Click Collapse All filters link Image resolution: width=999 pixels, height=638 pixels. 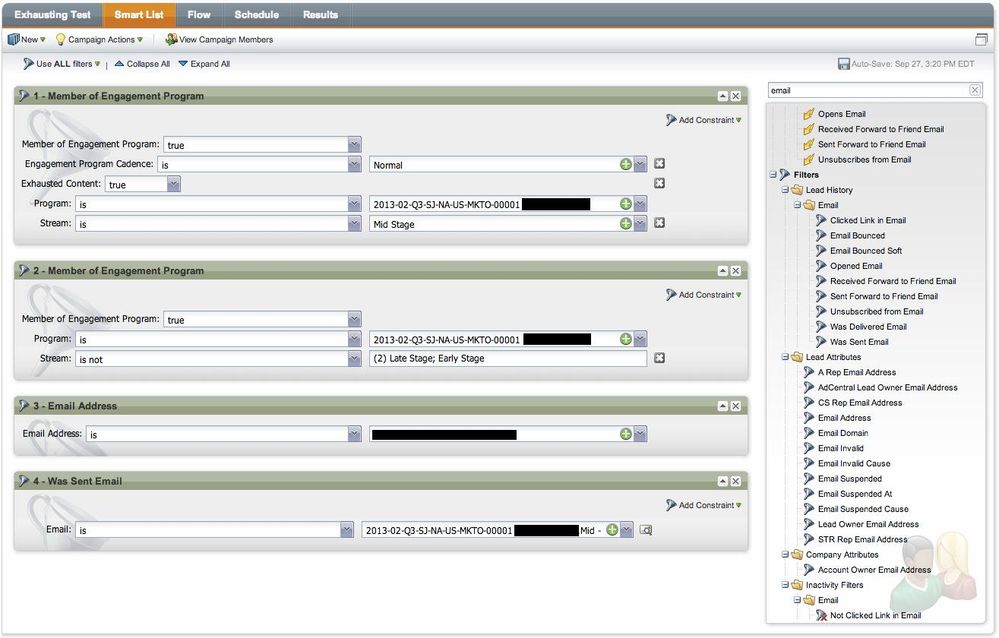[142, 64]
